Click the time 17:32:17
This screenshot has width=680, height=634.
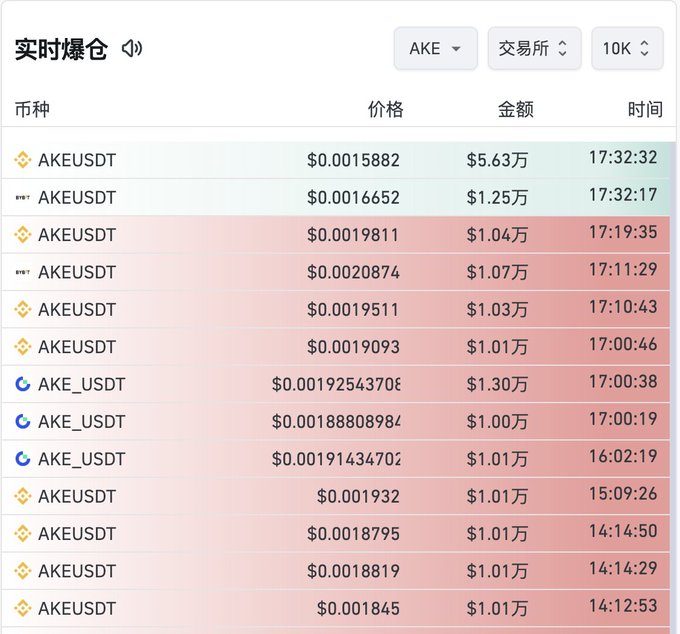point(623,195)
